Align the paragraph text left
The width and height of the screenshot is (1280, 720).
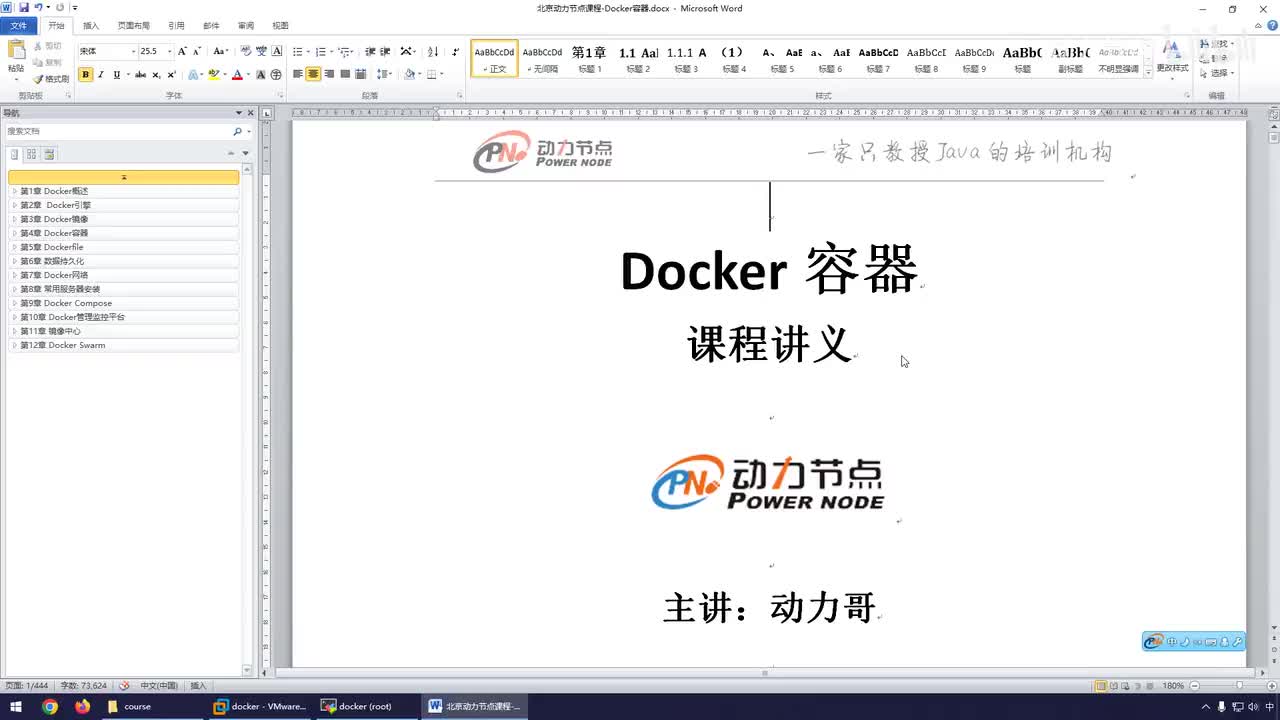(297, 75)
